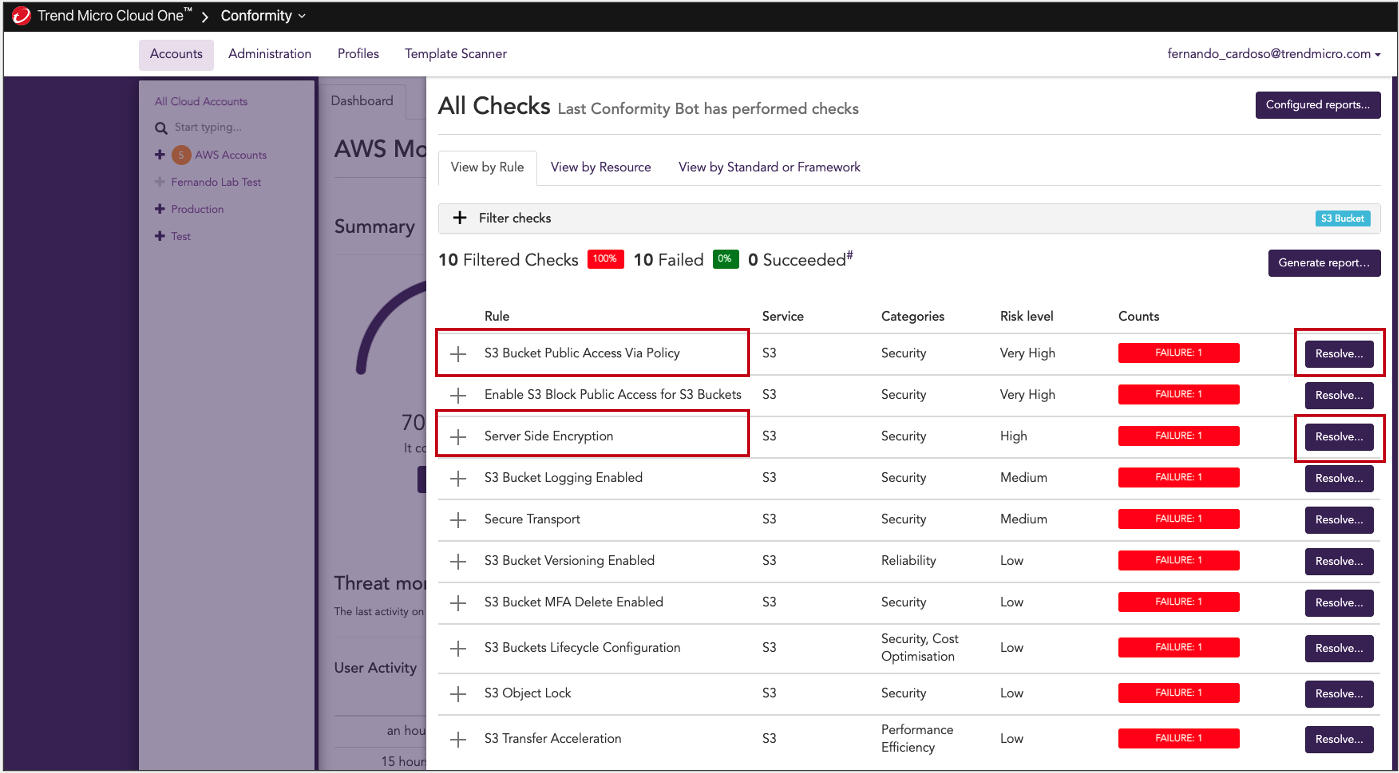Click Performance Efficiency category text
Viewport: 1399px width, 773px height.
[917, 739]
